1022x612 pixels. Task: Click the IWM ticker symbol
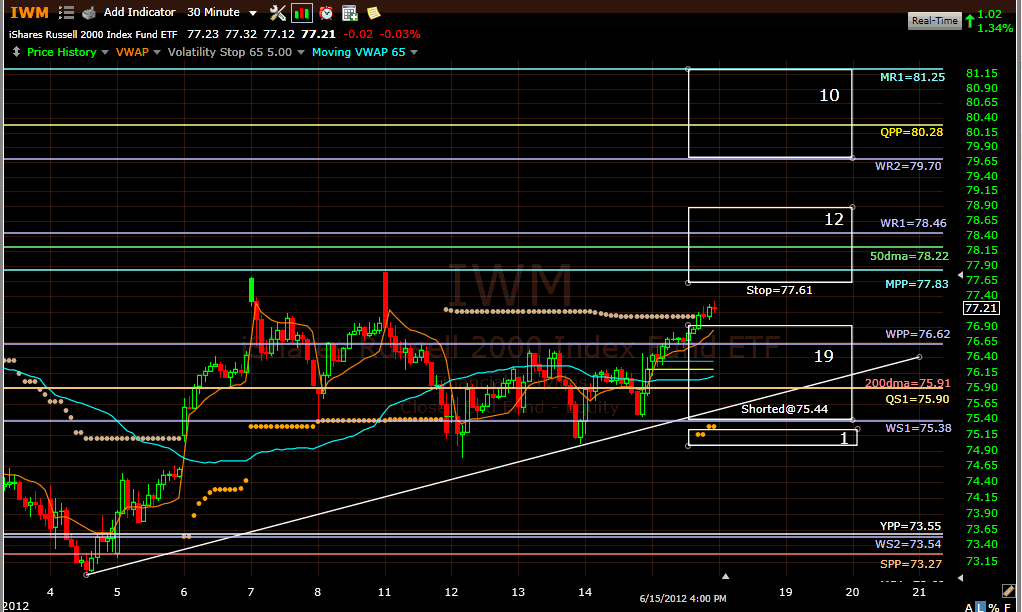(x=29, y=12)
